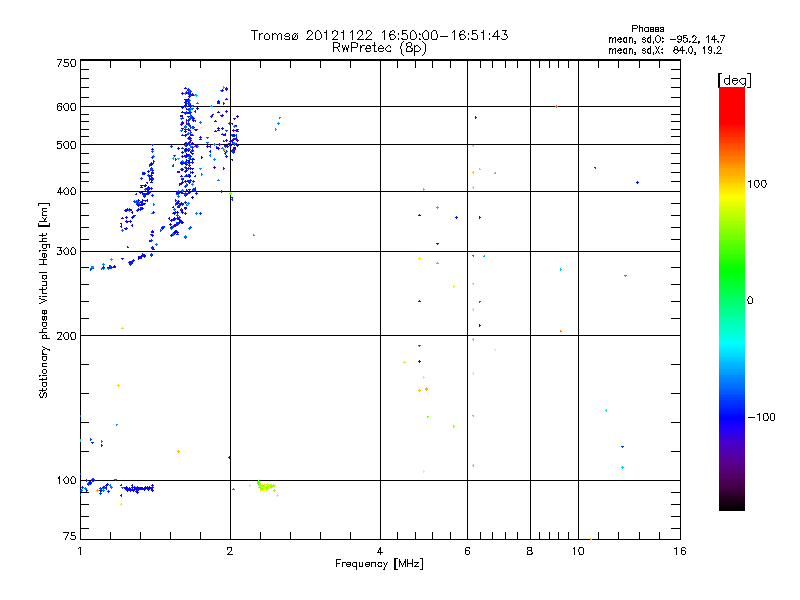Image resolution: width=800 pixels, height=600 pixels.
Task: Click the green zero region of the colorbar
Action: point(732,300)
